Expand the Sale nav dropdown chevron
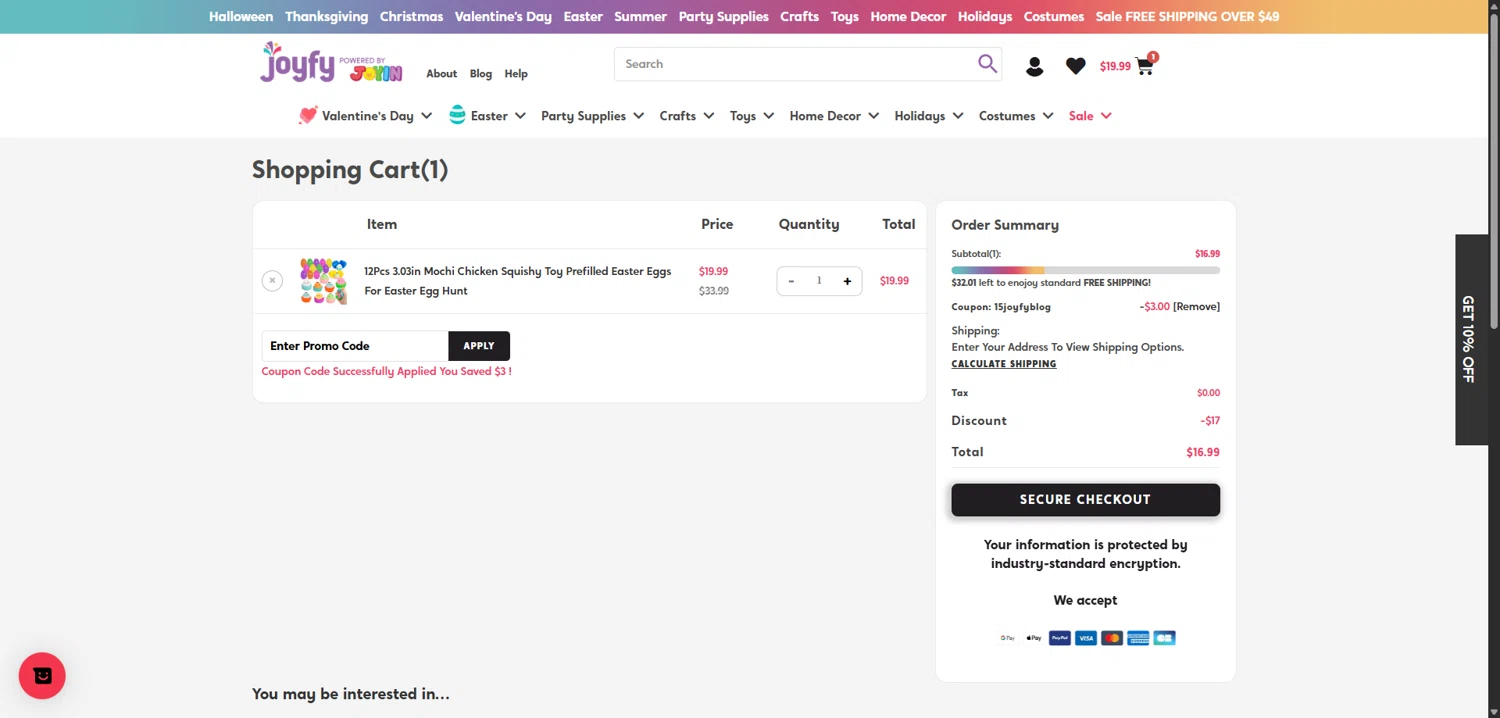Image resolution: width=1500 pixels, height=718 pixels. click(1105, 116)
